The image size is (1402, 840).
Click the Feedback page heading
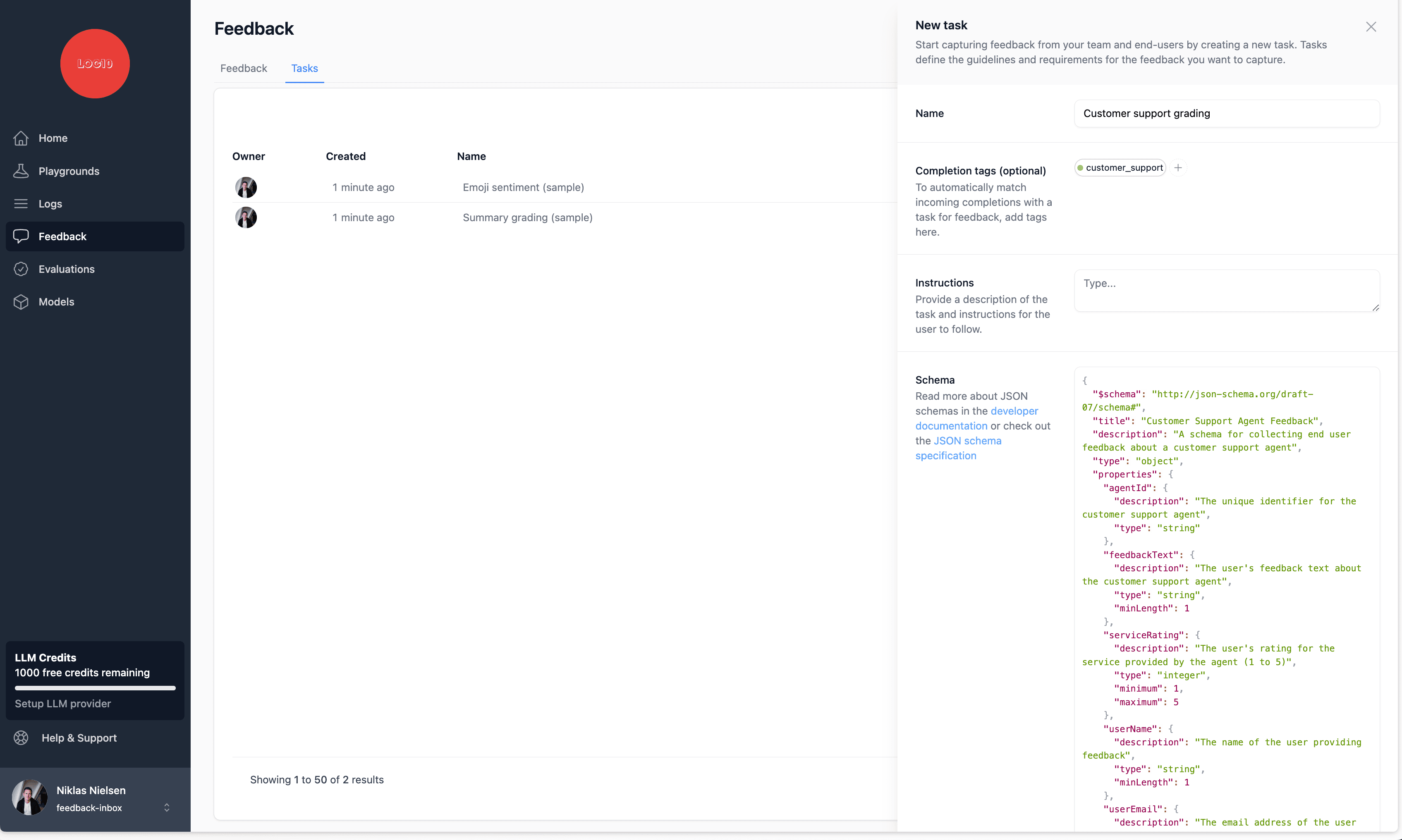click(254, 28)
